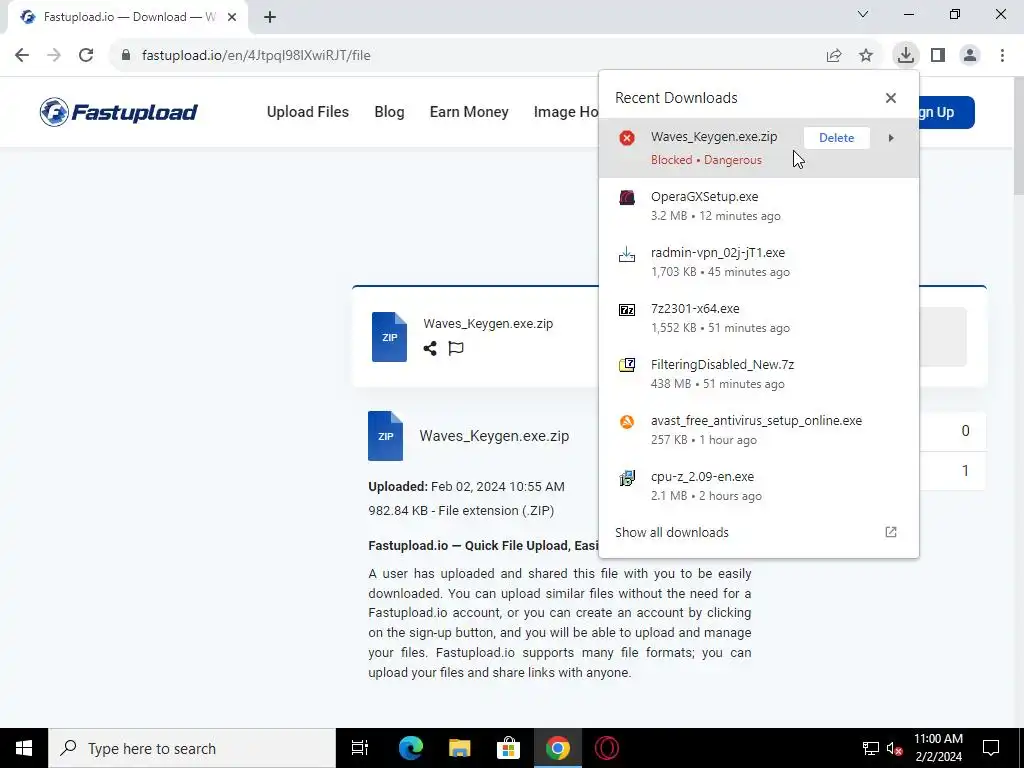Launch Microsoft Edge from taskbar
Image resolution: width=1024 pixels, height=768 pixels.
411,748
